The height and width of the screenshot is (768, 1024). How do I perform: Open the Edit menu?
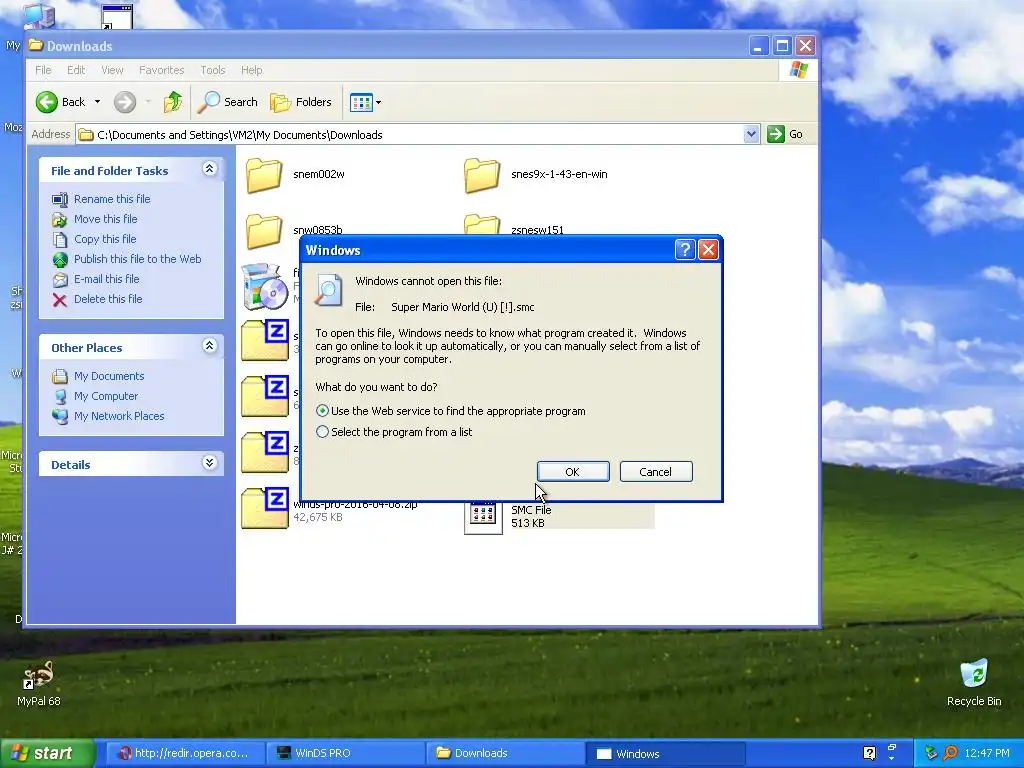76,70
